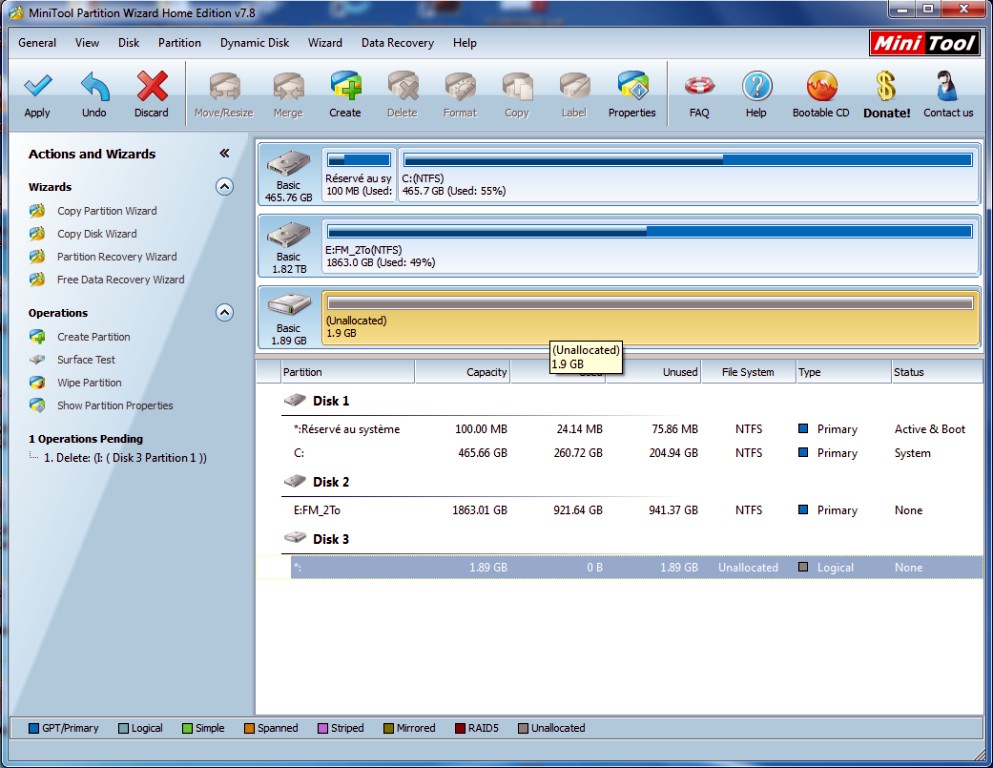Screen dimensions: 993x768
Task: Start Partition Recovery Wizard
Action: coord(117,256)
